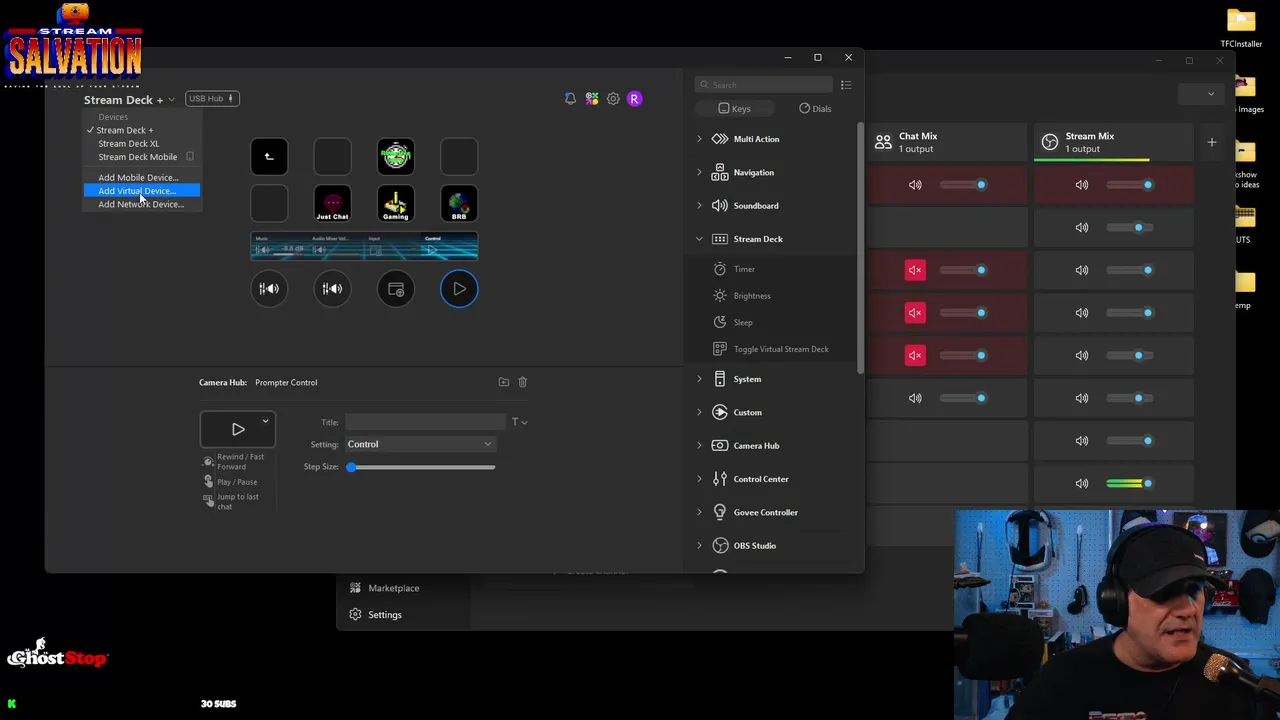Click Stream Mix slider with green level
This screenshot has width=1280, height=720.
click(x=1130, y=483)
